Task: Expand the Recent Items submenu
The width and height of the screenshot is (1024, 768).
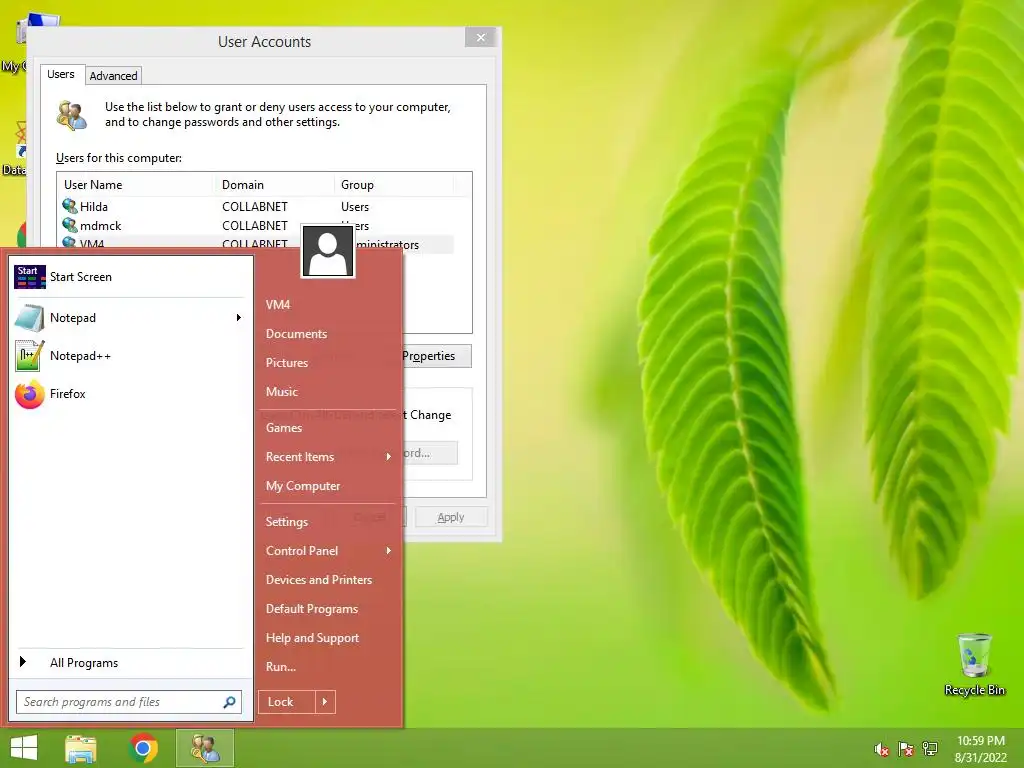Action: point(389,457)
